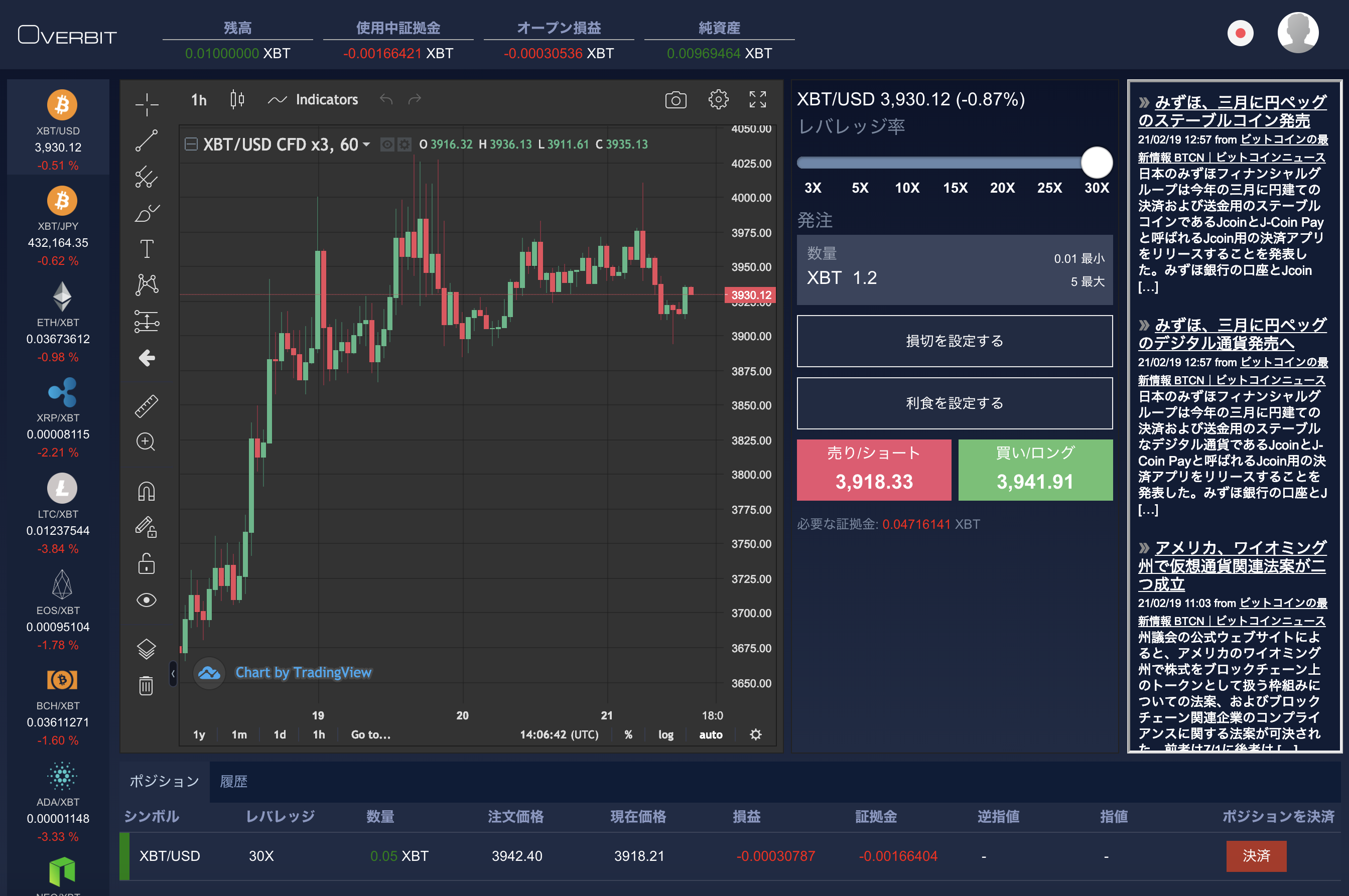The image size is (1349, 896).
Task: Click the trash remove drawings icon
Action: [147, 685]
